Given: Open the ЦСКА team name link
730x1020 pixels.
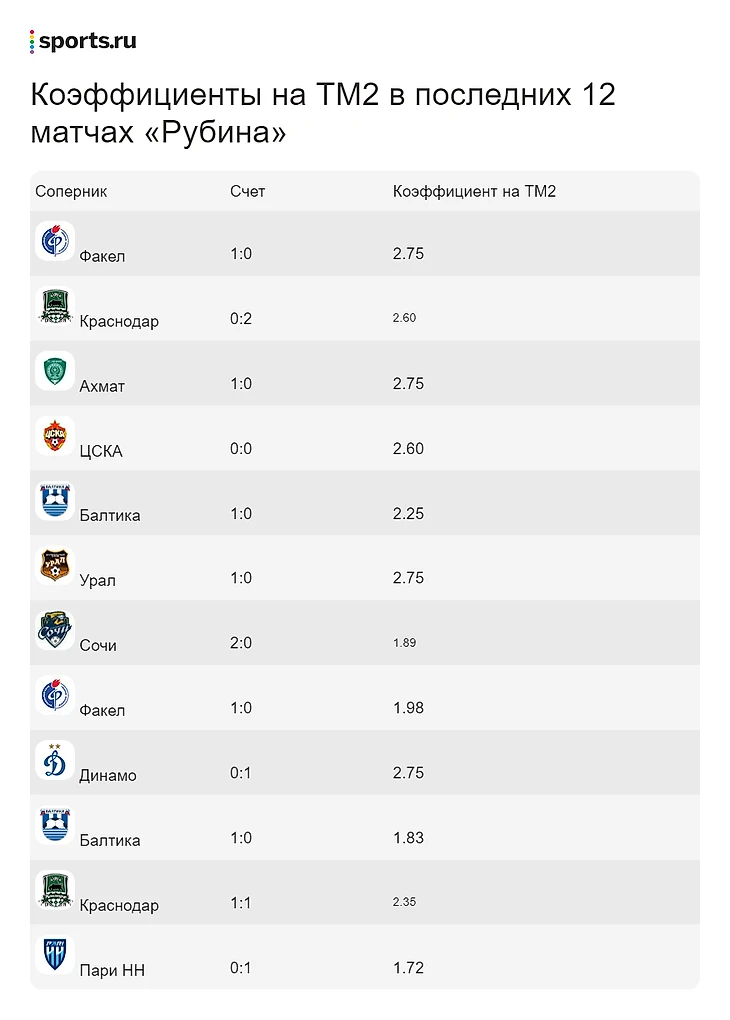Looking at the screenshot, I should click(101, 451).
